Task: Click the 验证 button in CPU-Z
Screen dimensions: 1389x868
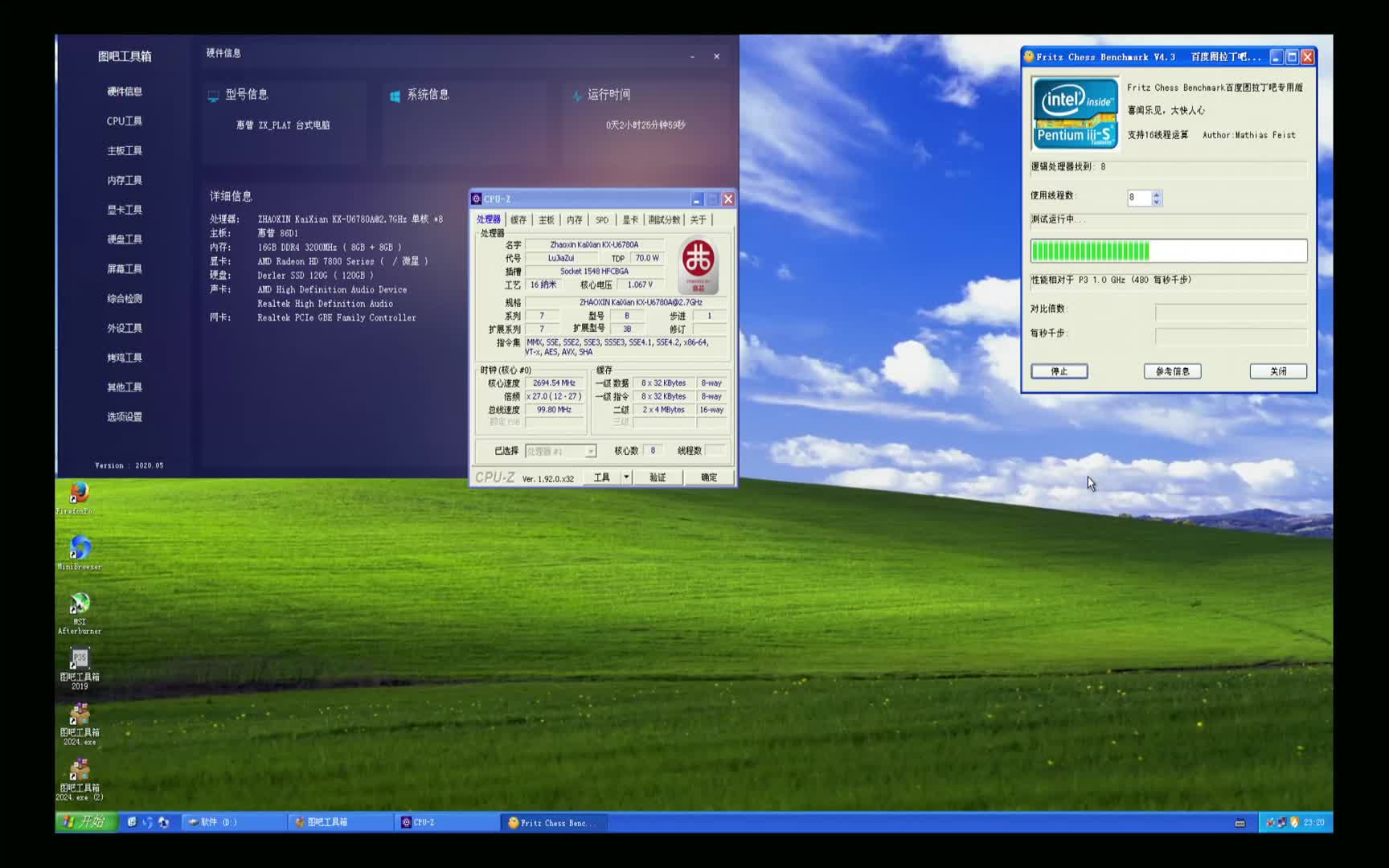Action: [x=658, y=477]
